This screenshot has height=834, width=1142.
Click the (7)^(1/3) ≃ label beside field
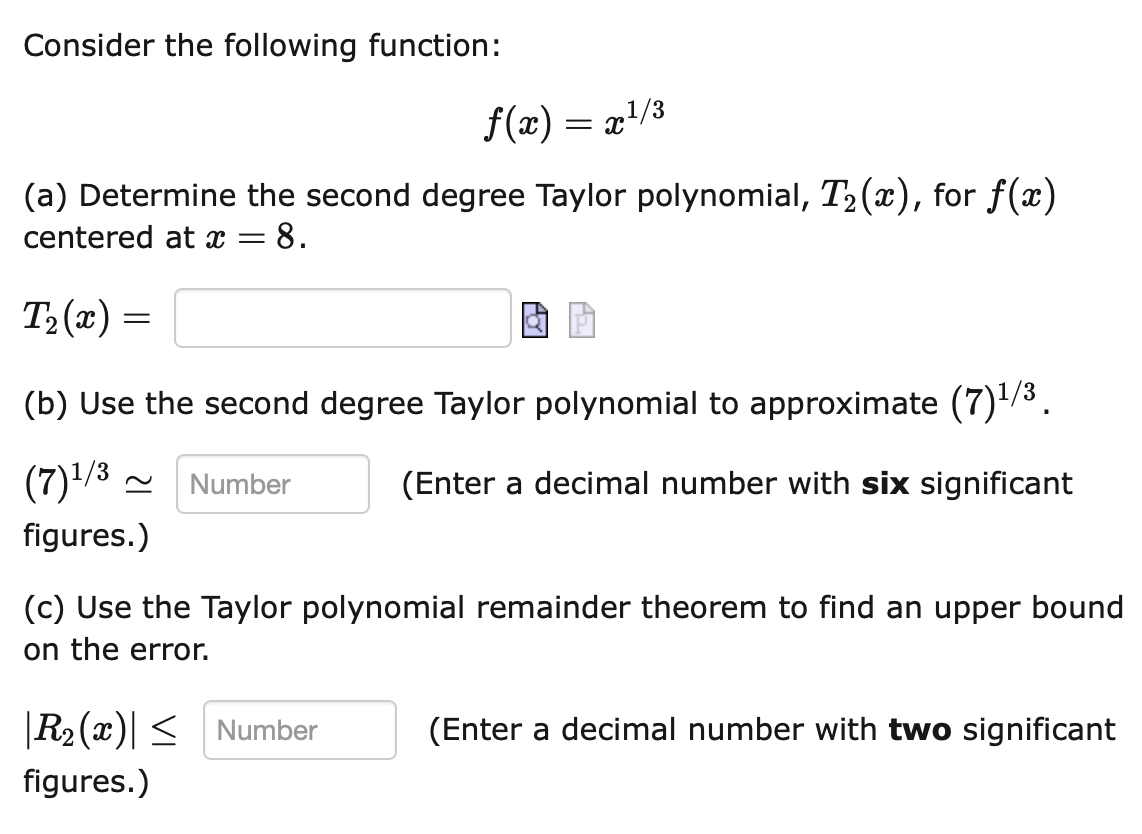click(x=89, y=482)
